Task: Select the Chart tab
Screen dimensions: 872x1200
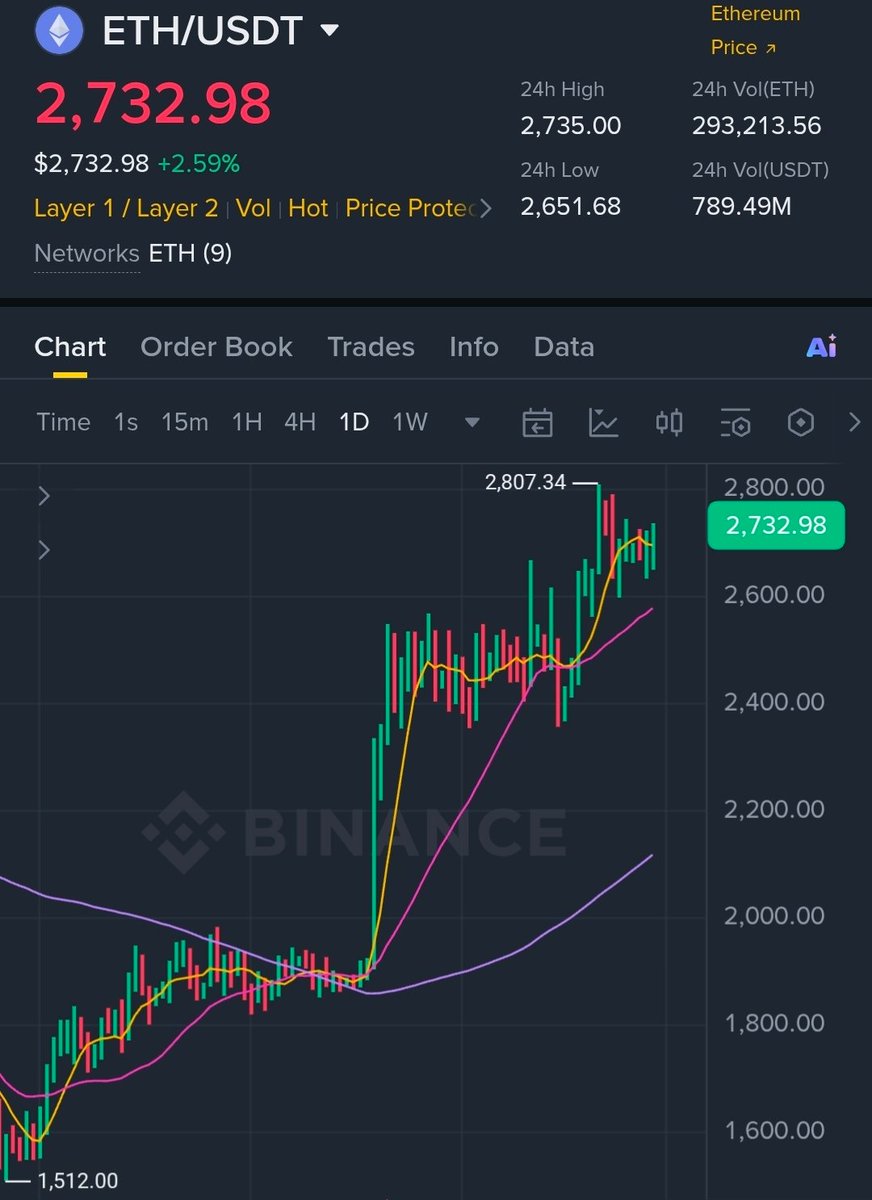Action: click(x=70, y=347)
